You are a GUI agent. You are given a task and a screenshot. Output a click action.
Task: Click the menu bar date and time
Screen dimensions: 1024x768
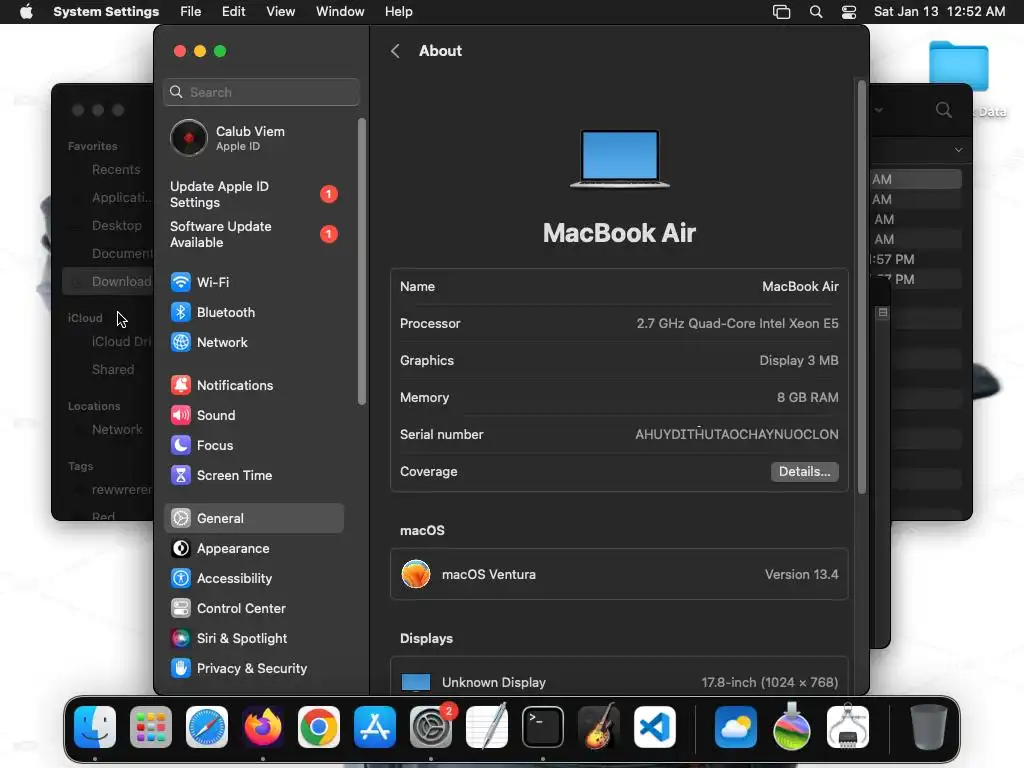pos(939,12)
